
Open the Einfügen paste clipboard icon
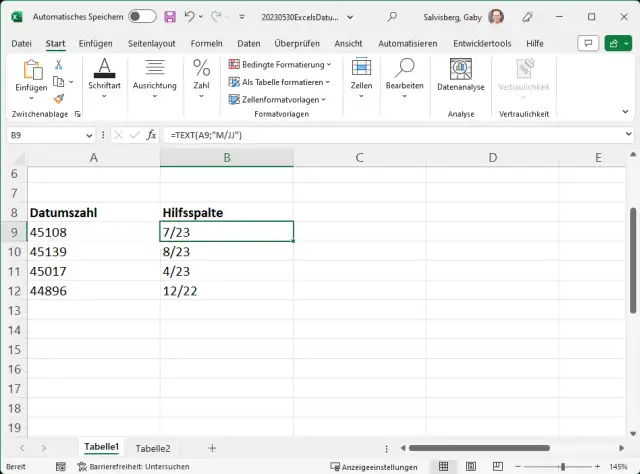point(32,71)
